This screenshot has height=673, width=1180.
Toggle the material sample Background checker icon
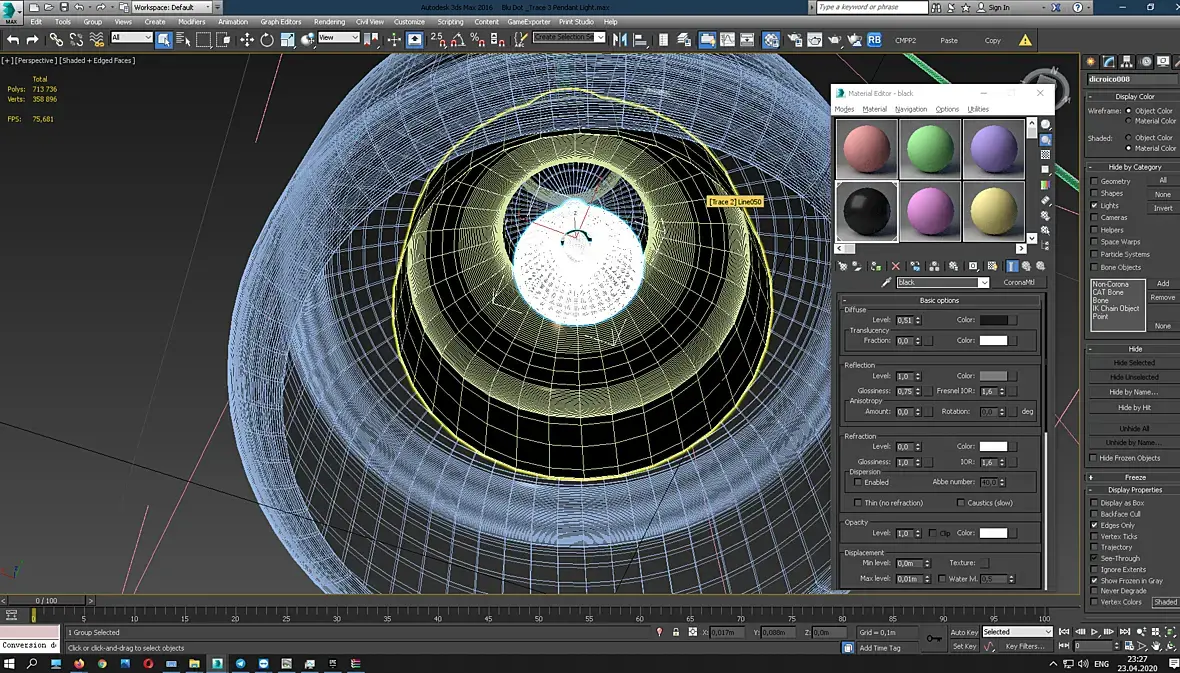[1045, 155]
